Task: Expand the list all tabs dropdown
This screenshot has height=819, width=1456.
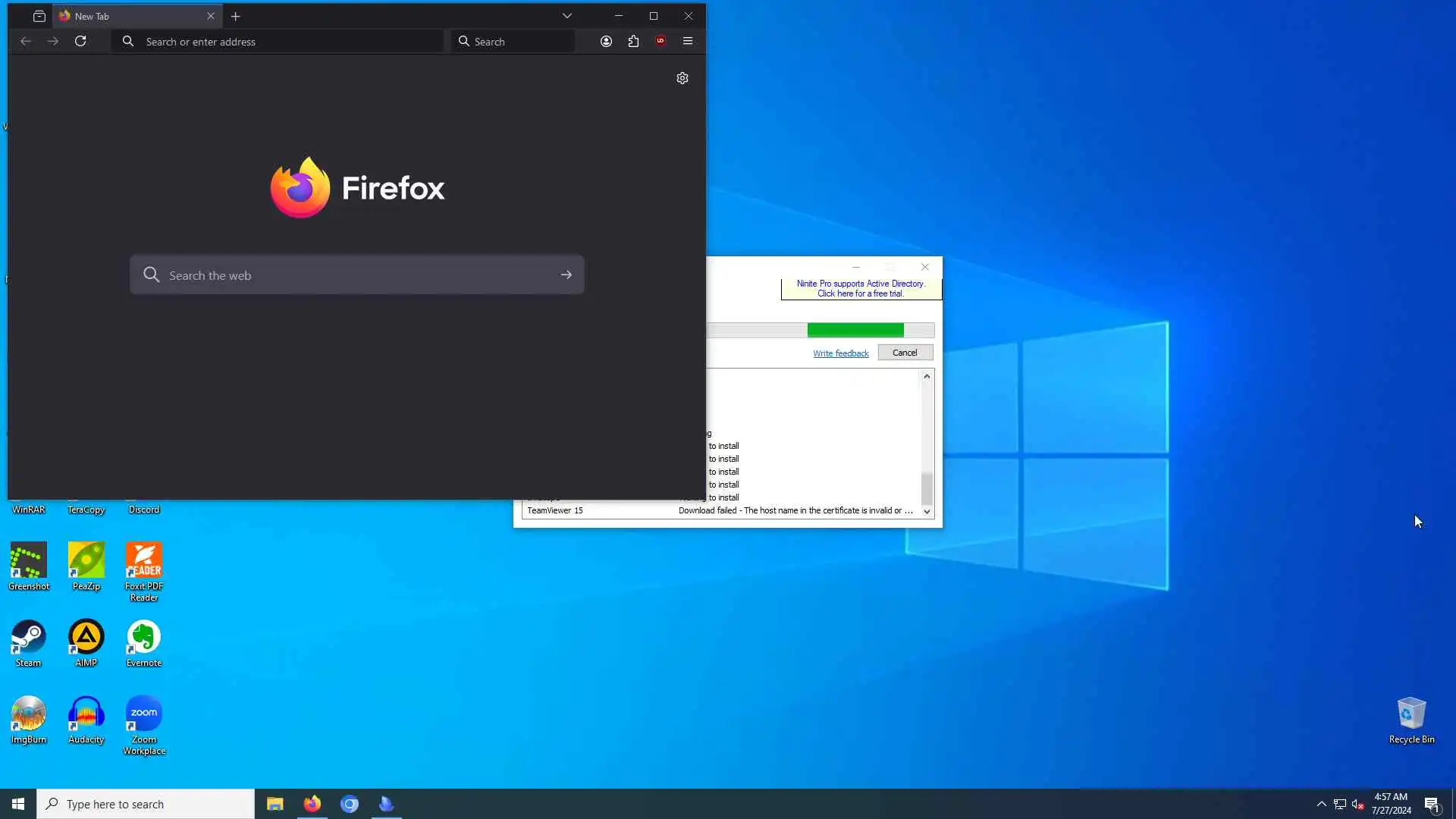Action: point(566,16)
